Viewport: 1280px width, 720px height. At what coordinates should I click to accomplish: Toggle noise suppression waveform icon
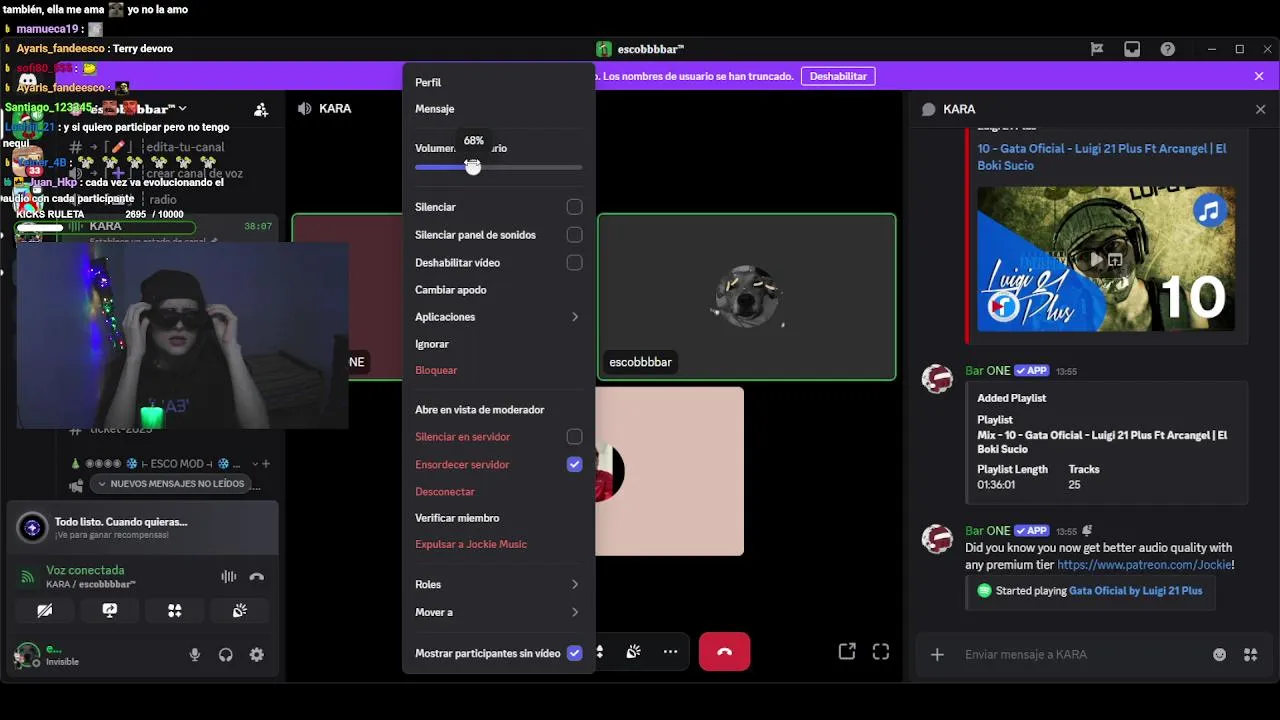coord(229,576)
